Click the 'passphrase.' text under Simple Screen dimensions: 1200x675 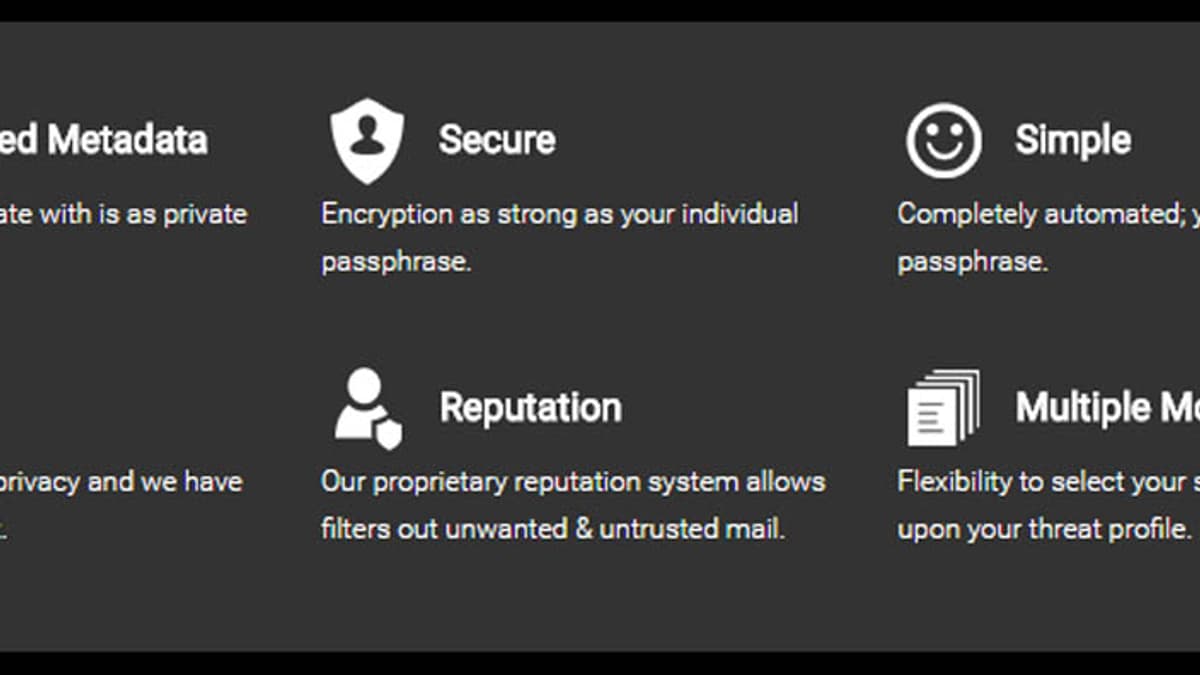[972, 262]
